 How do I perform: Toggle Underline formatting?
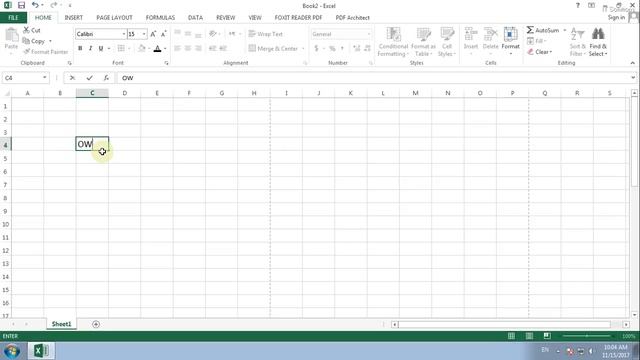101,48
